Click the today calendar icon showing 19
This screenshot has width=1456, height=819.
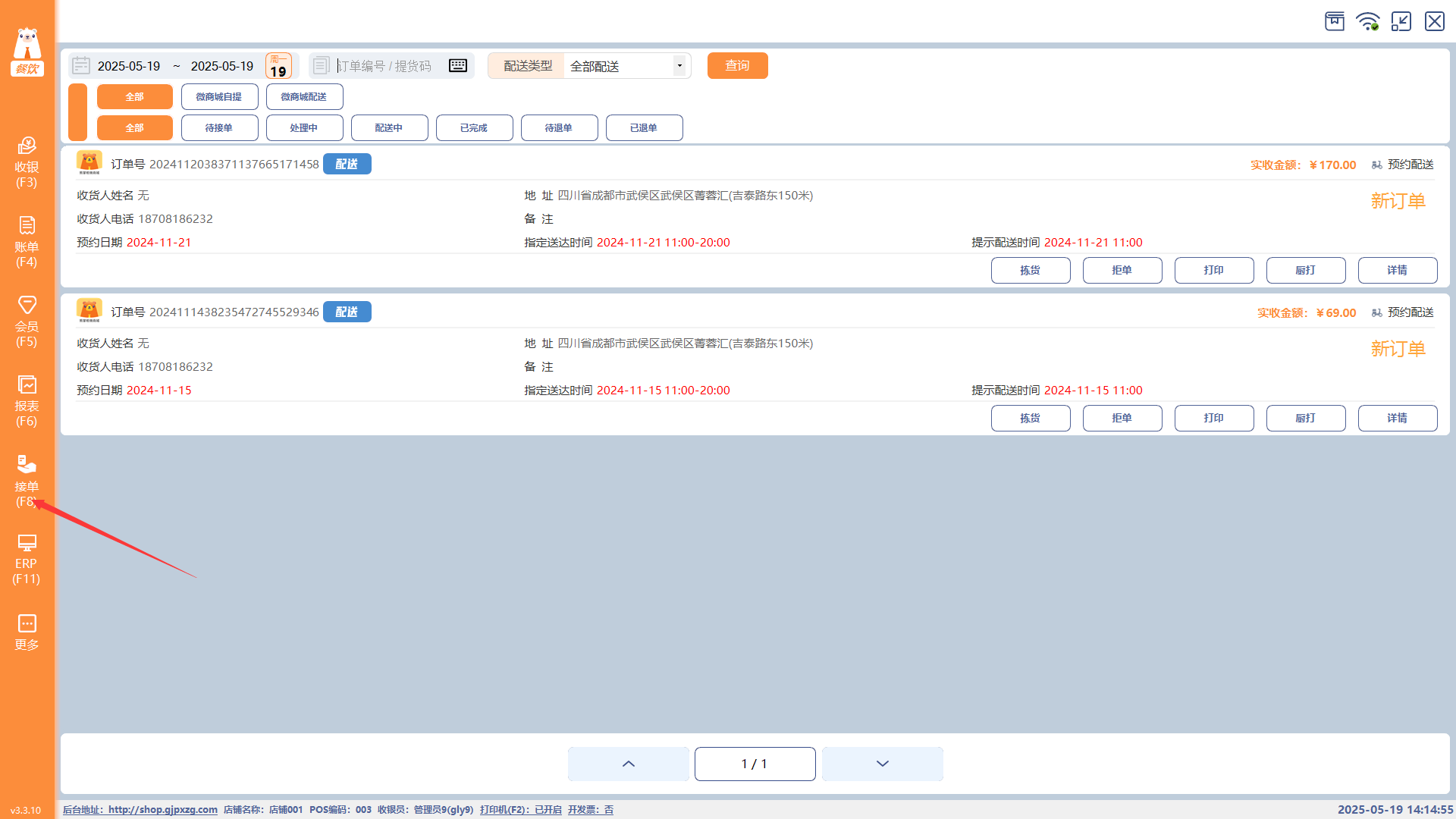pos(278,66)
